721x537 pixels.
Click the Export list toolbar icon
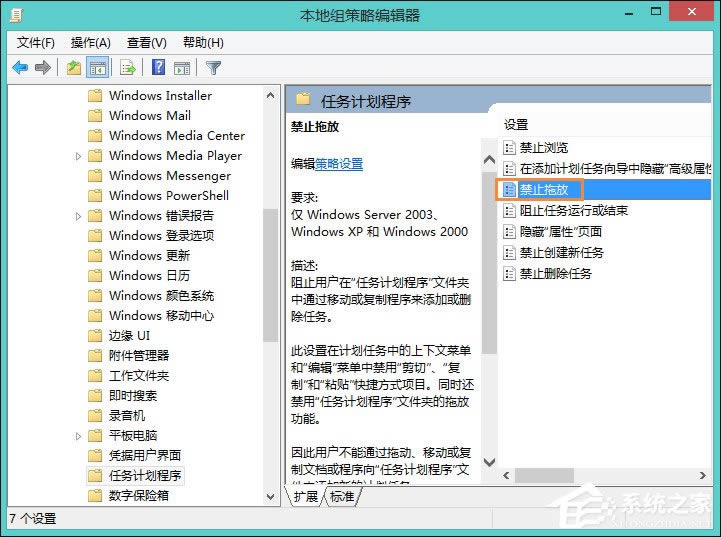click(x=128, y=68)
